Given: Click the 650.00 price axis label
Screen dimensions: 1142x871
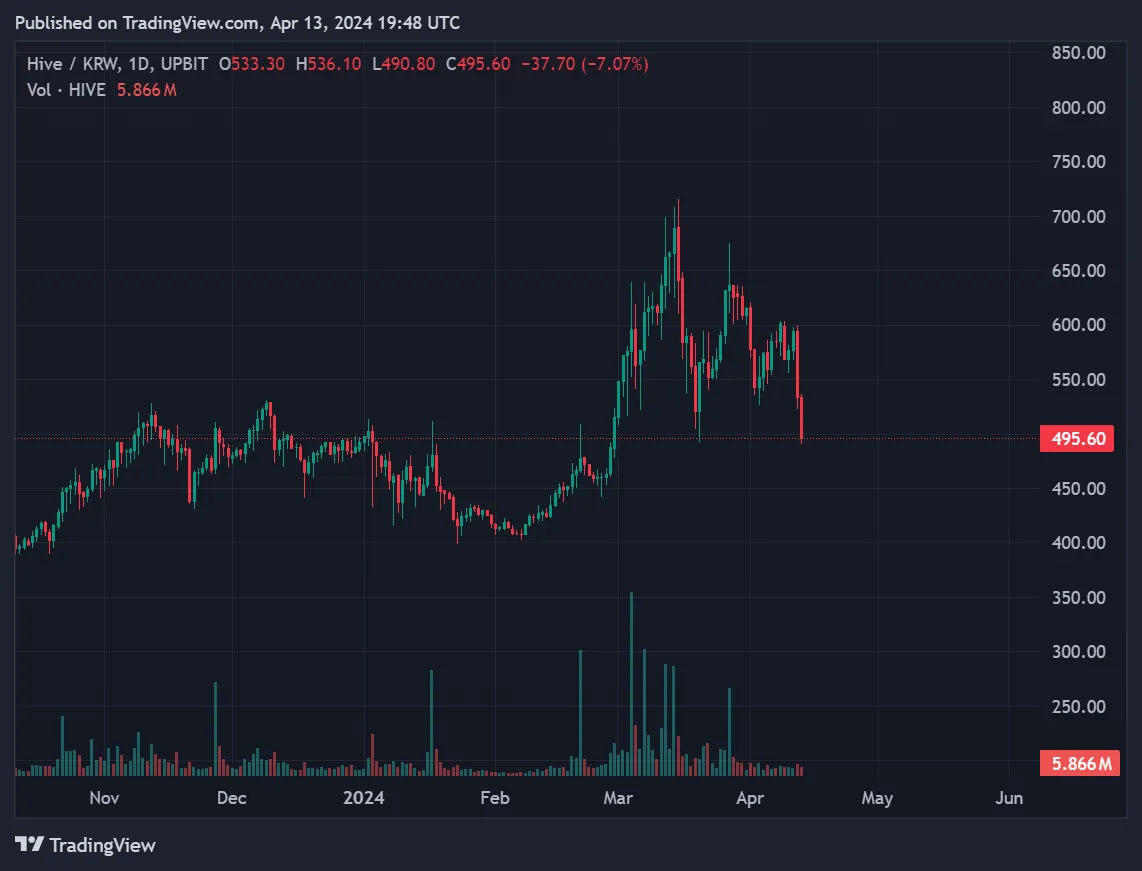Looking at the screenshot, I should (1079, 271).
